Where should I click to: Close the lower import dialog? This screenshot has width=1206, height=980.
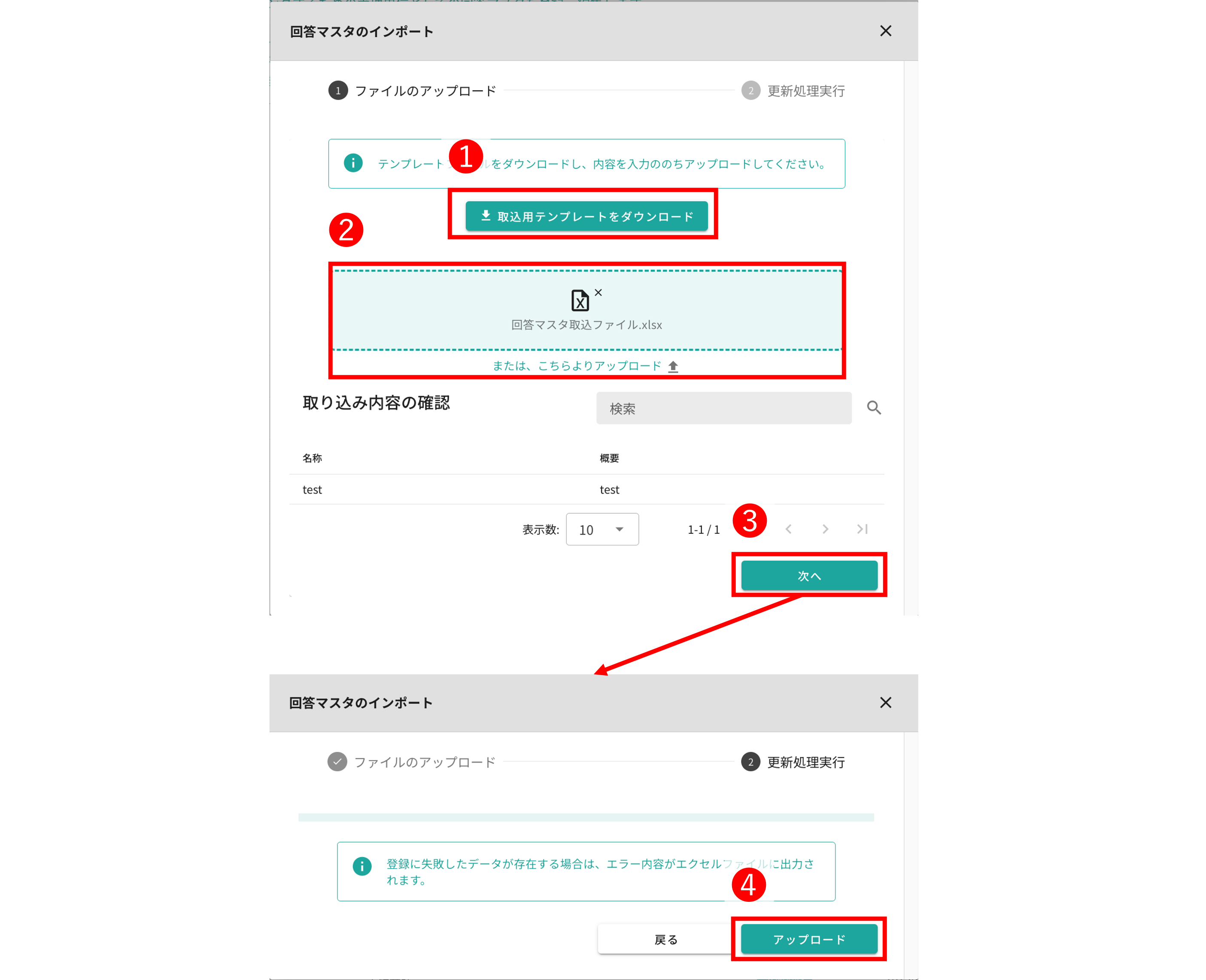click(885, 702)
